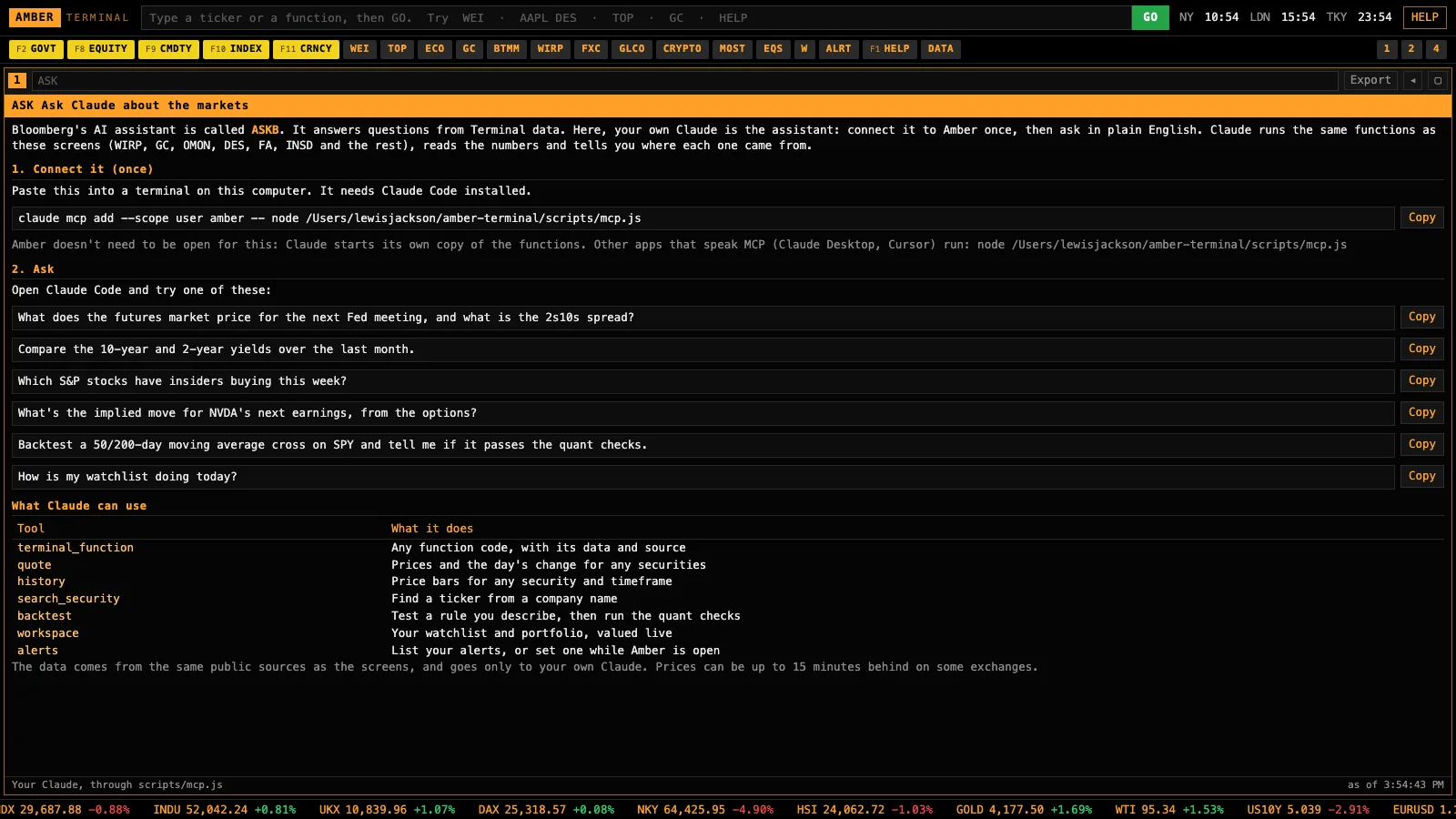
Task: Open the BTMM shortcut
Action: tap(506, 49)
